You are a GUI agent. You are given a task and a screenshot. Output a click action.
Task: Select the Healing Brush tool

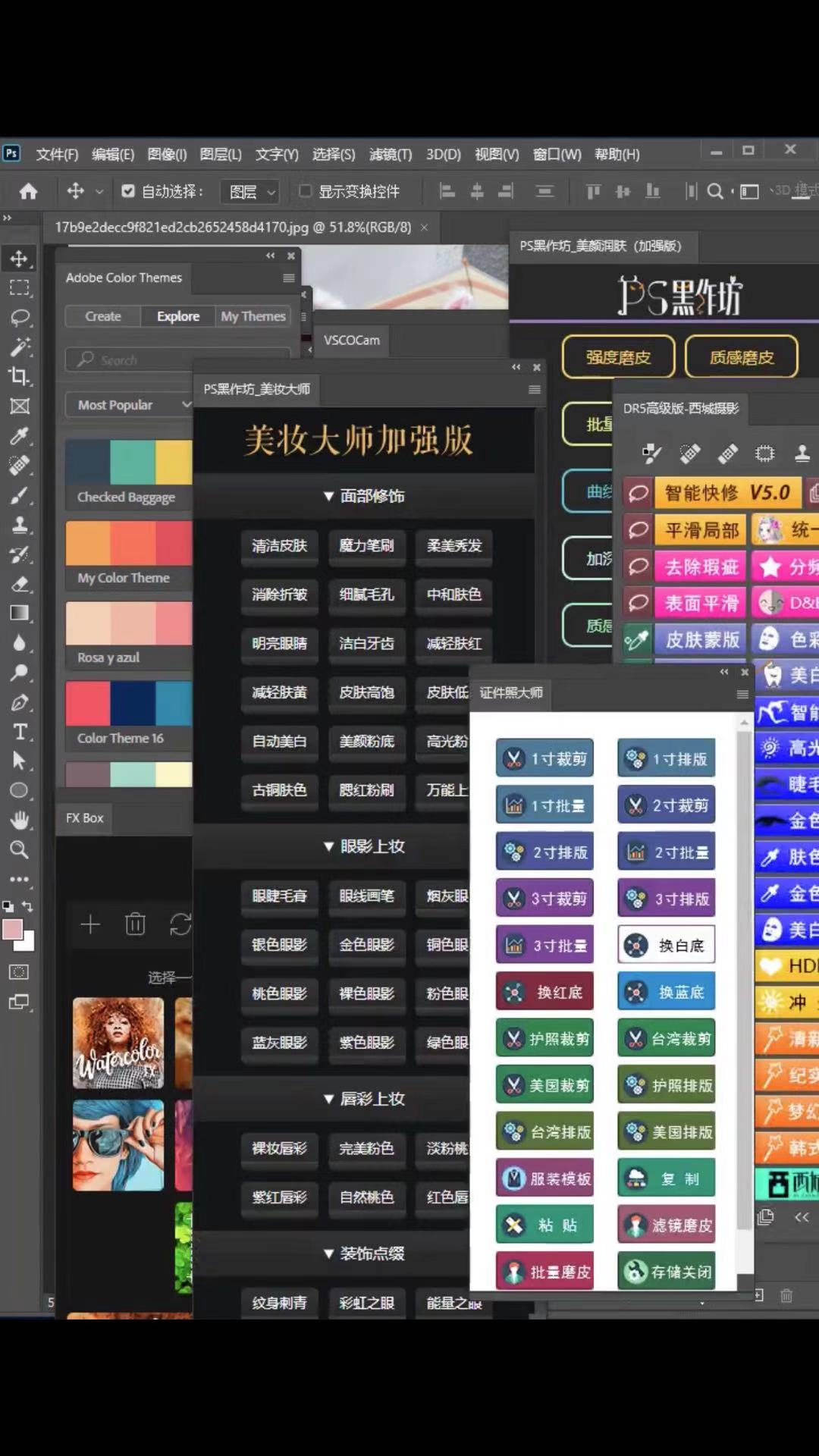(20, 465)
